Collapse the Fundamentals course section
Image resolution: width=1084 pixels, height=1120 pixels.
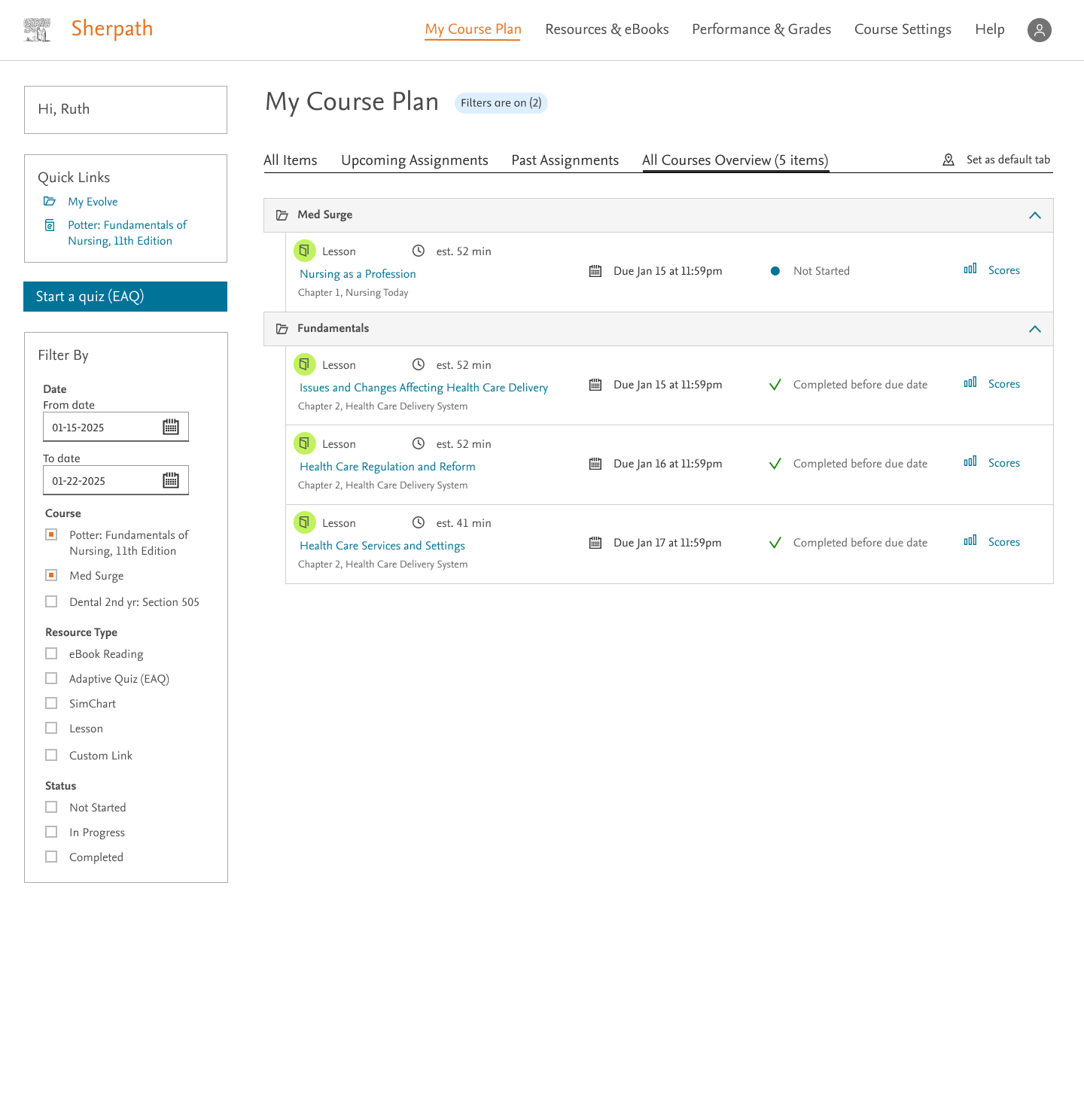1035,329
